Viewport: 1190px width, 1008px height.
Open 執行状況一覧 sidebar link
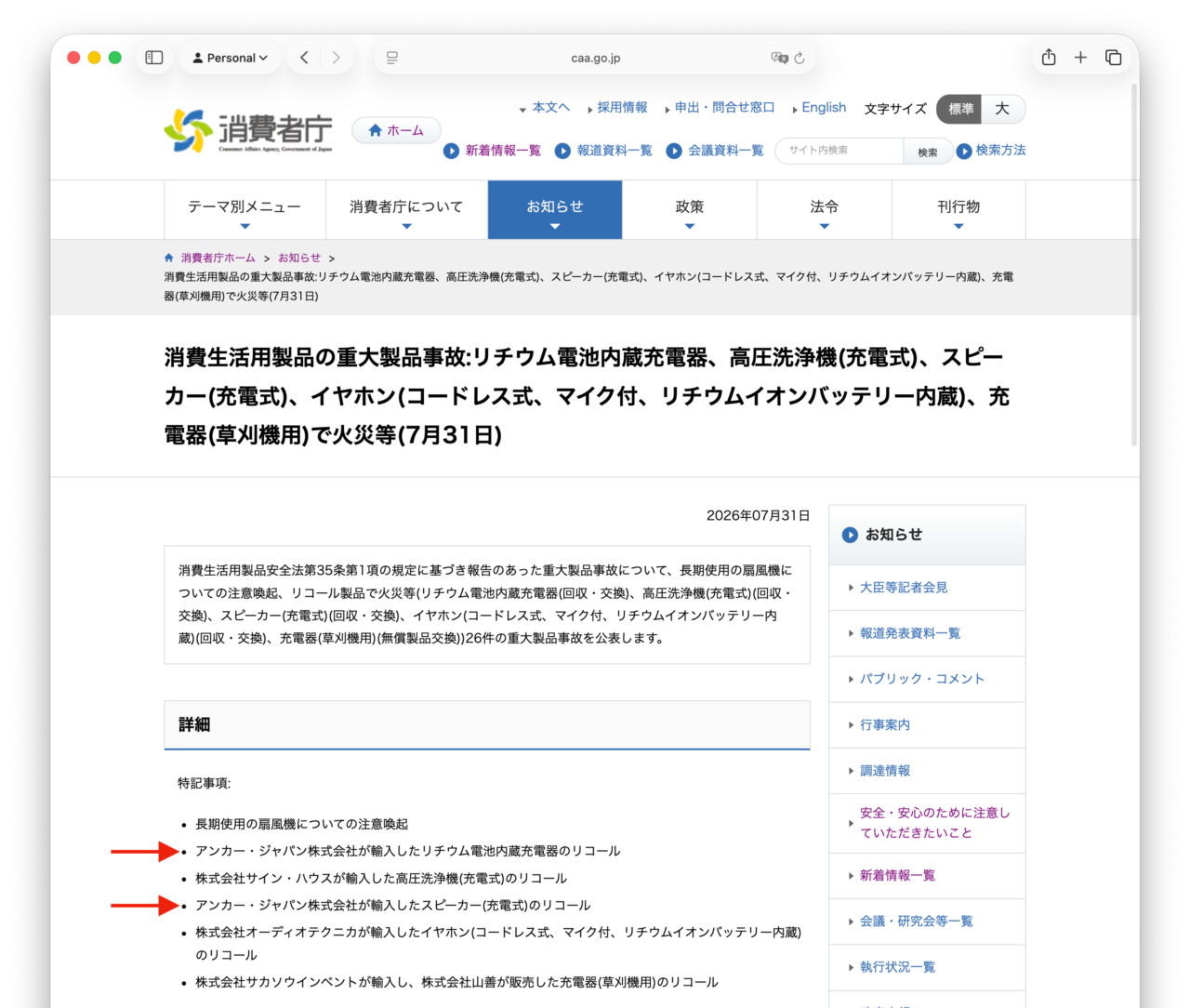click(897, 967)
